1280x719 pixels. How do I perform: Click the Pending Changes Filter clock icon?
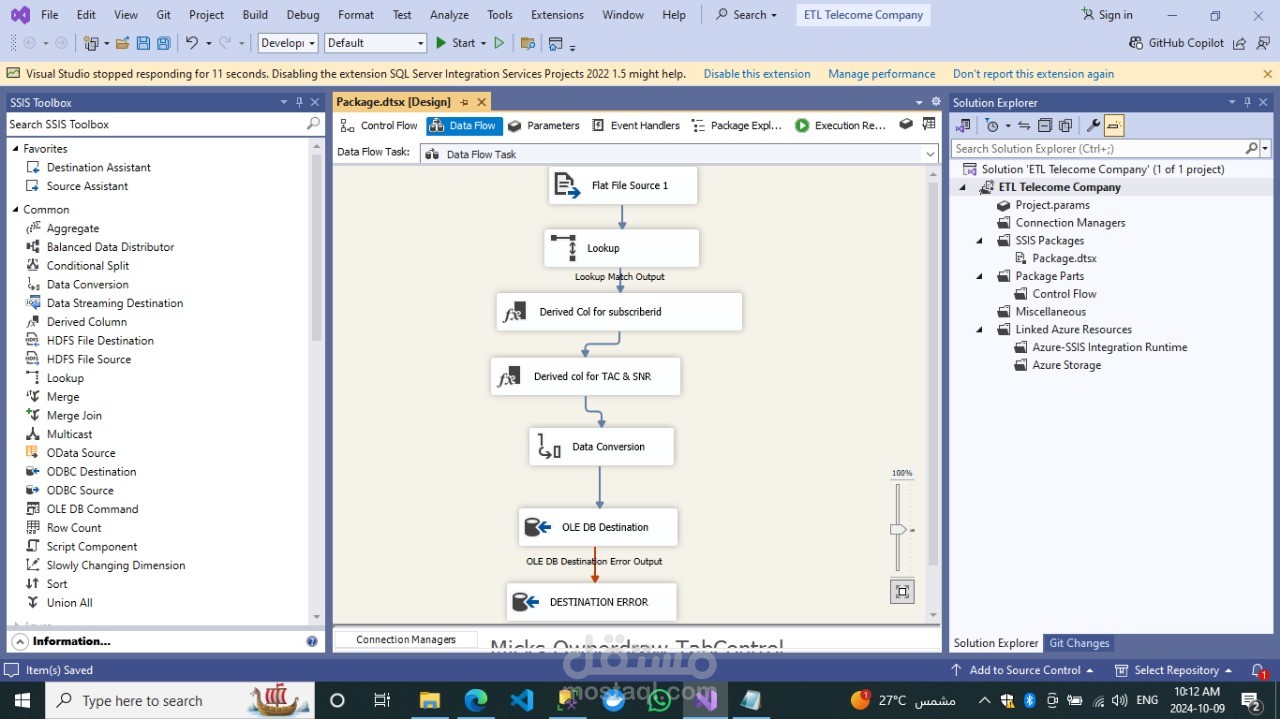tap(992, 125)
